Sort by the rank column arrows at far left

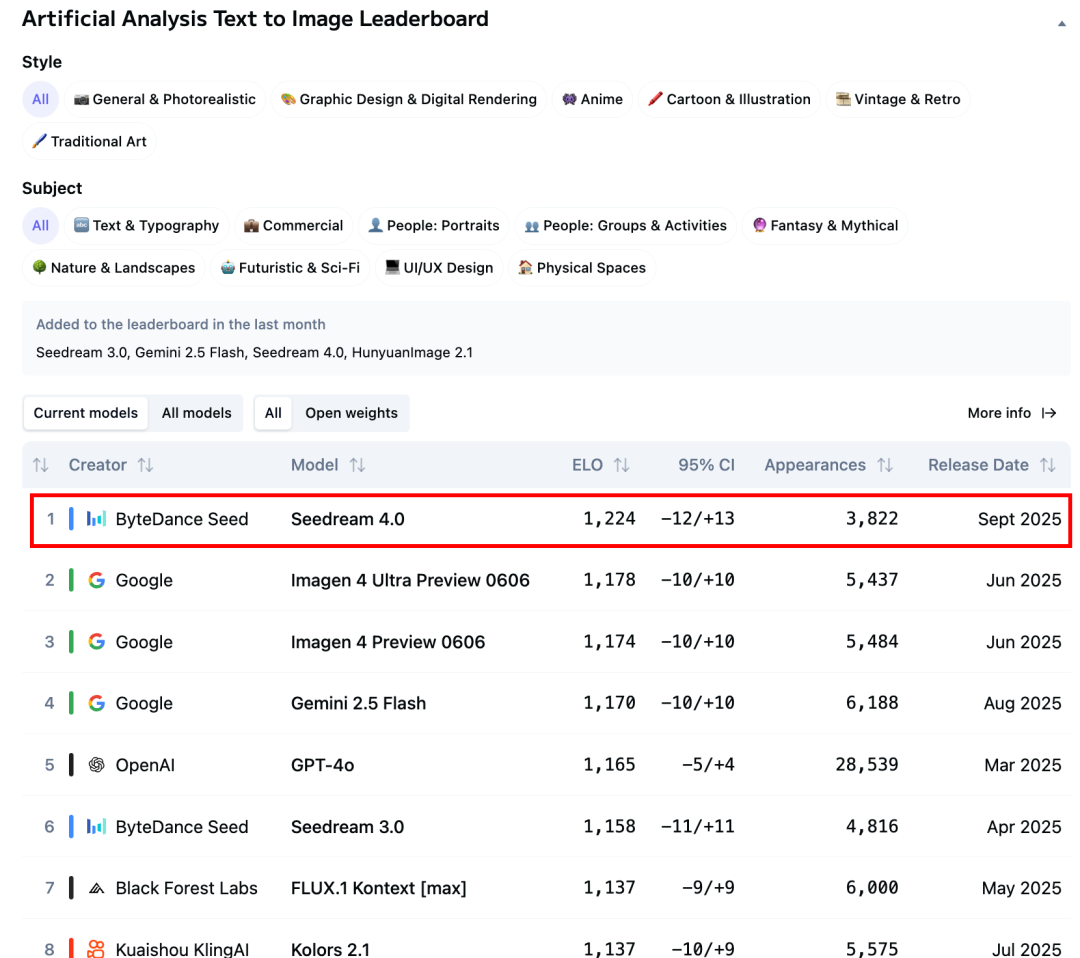(x=40, y=465)
